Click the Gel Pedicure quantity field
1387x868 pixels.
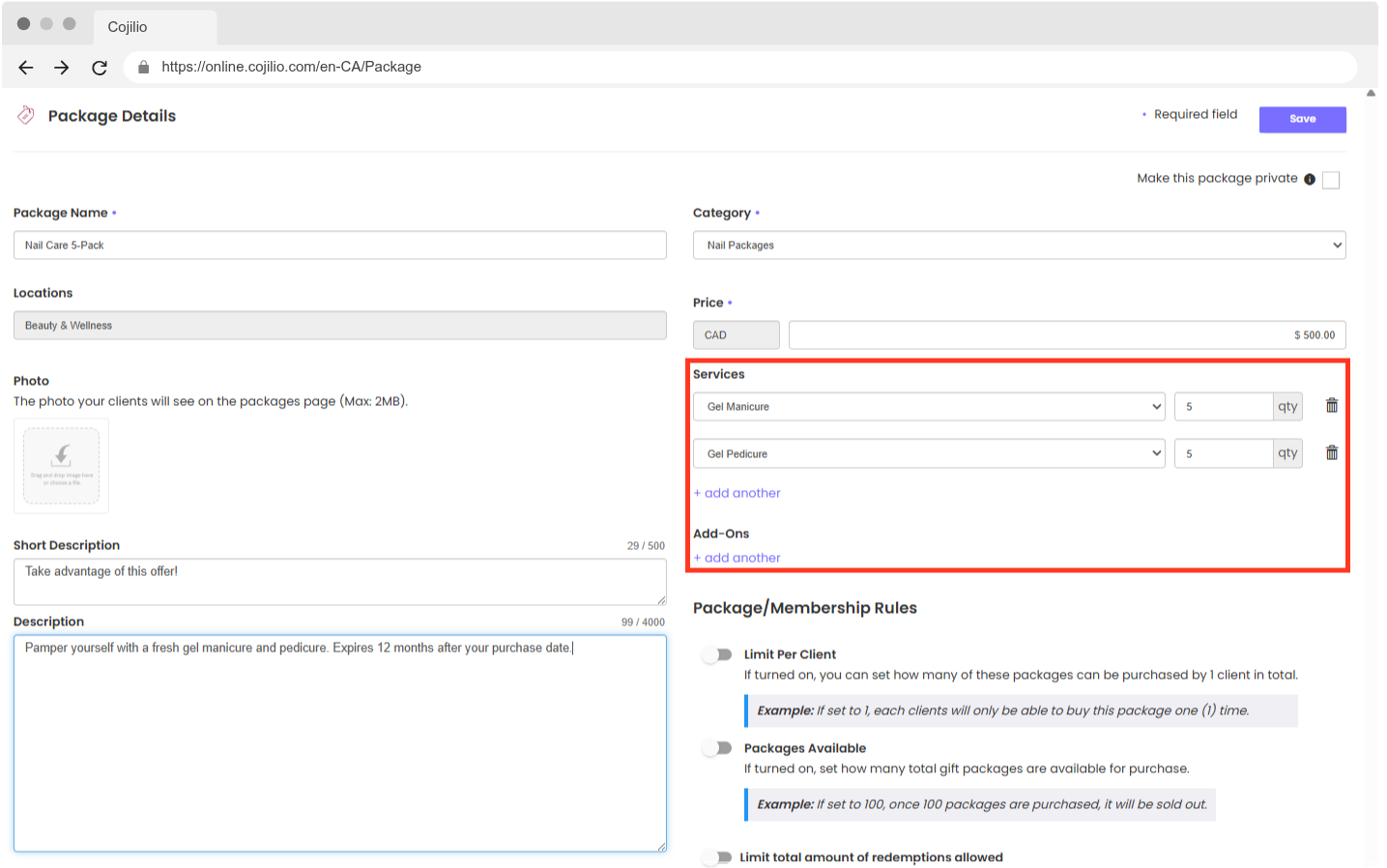(1224, 453)
